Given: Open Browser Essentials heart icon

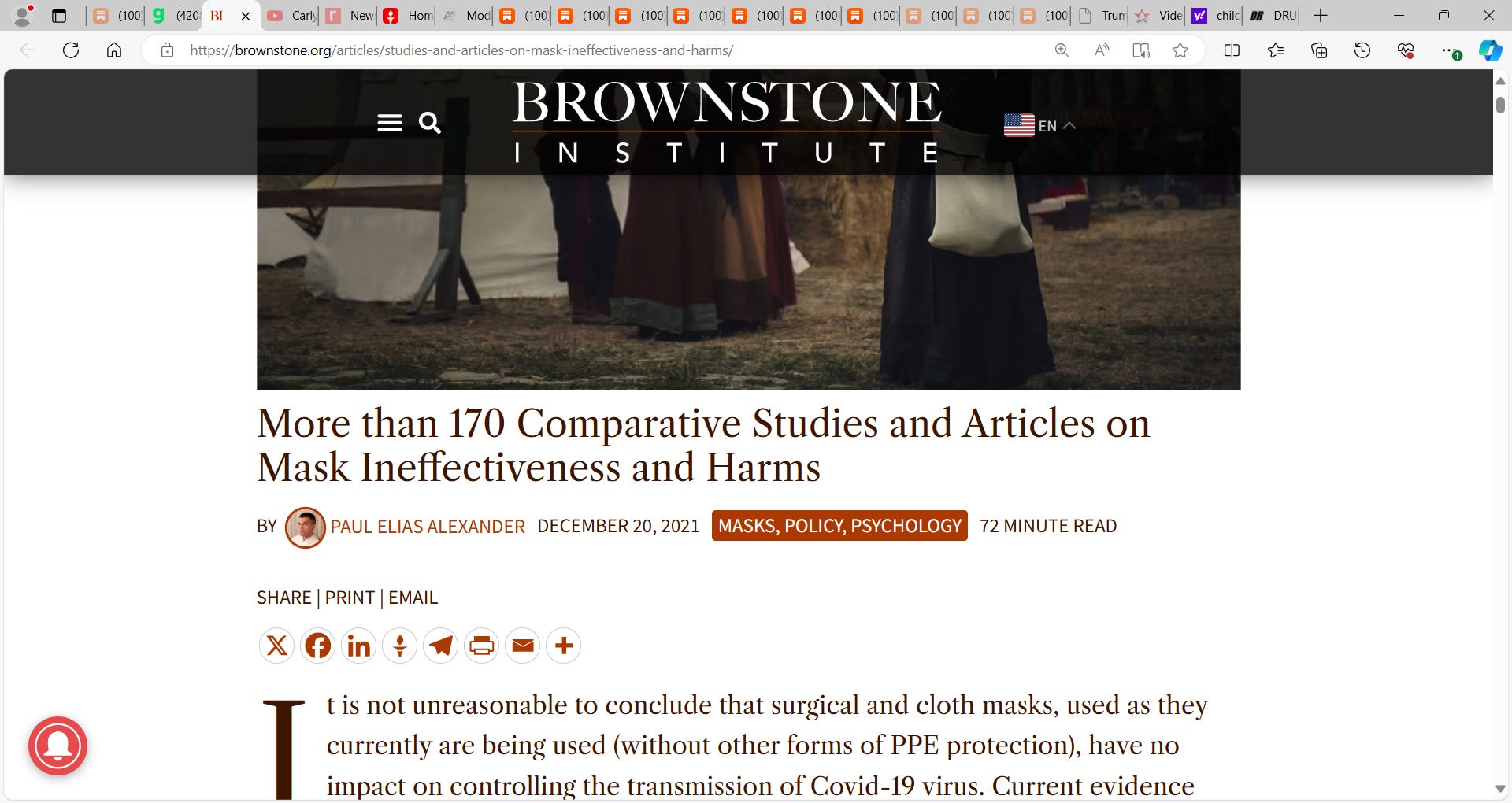Looking at the screenshot, I should pos(1406,50).
